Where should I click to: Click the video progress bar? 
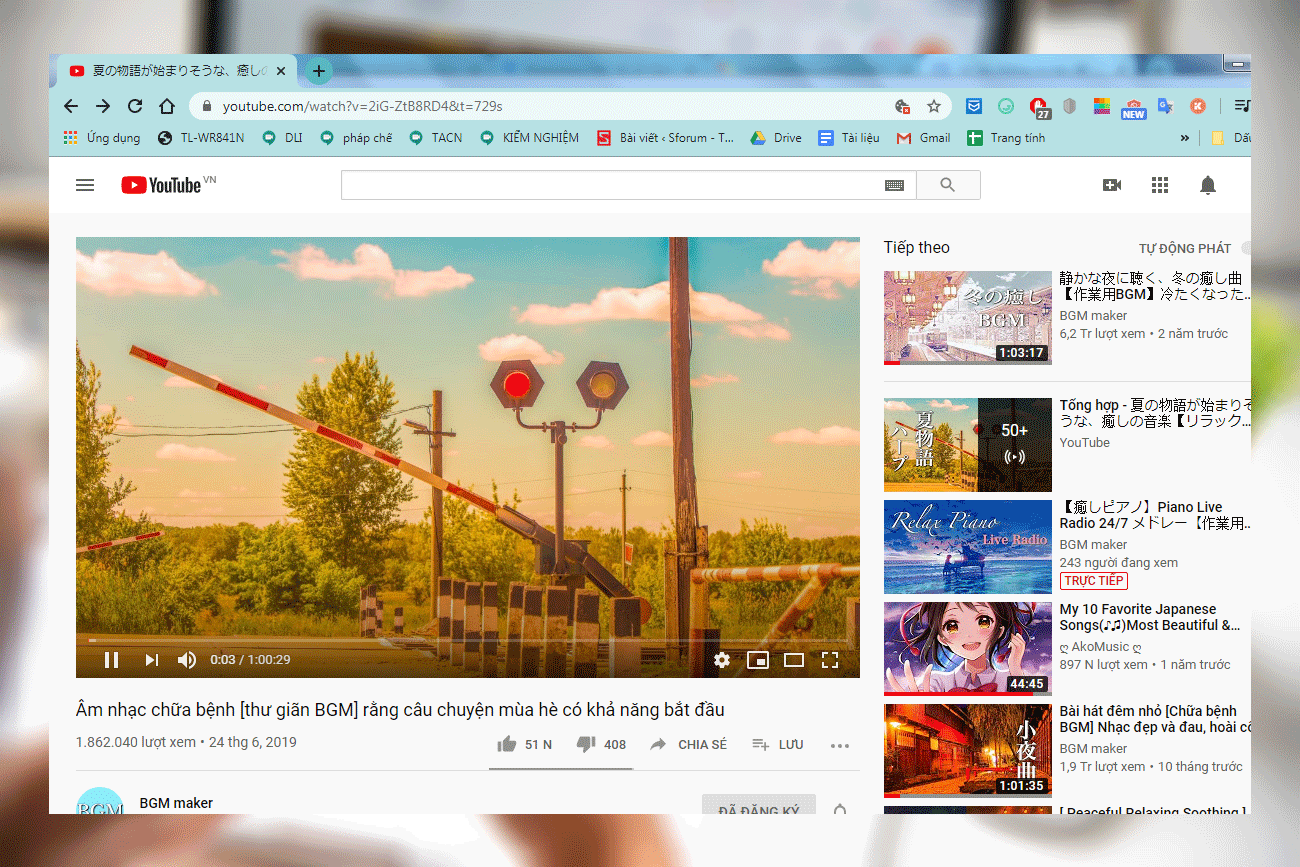click(x=468, y=640)
